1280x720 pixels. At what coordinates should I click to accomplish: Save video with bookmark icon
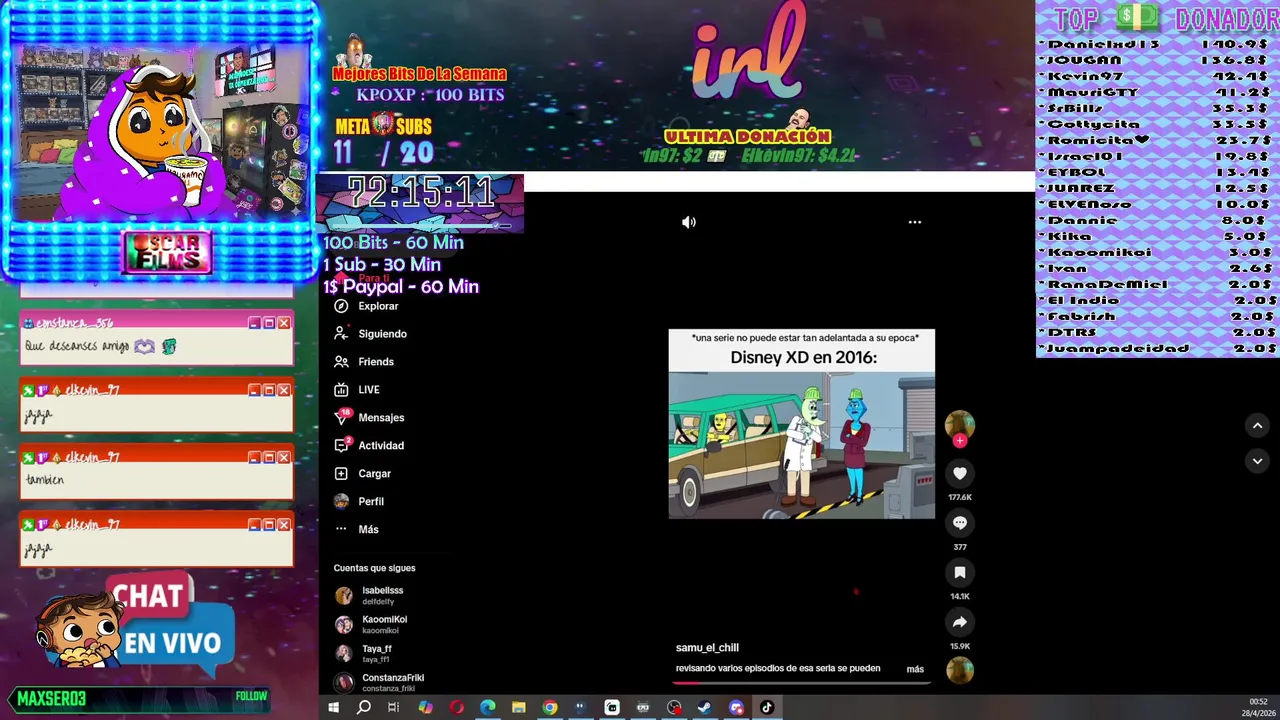[x=960, y=572]
